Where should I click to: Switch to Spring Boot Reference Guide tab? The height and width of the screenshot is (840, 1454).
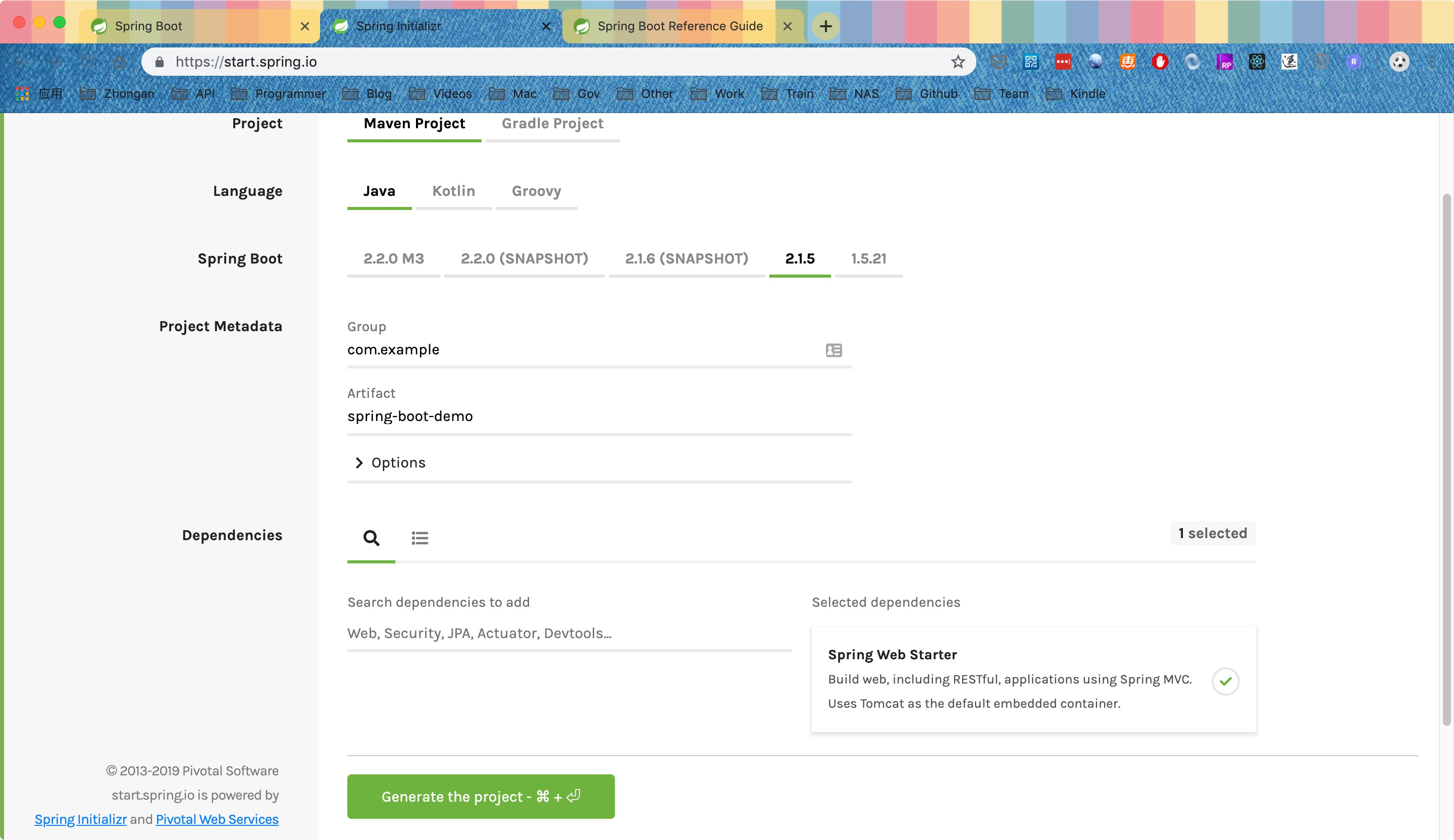(x=679, y=26)
